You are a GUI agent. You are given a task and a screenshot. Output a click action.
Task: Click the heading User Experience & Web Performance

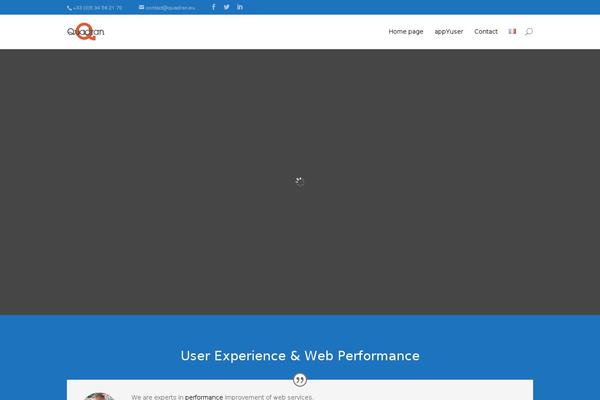(300, 356)
